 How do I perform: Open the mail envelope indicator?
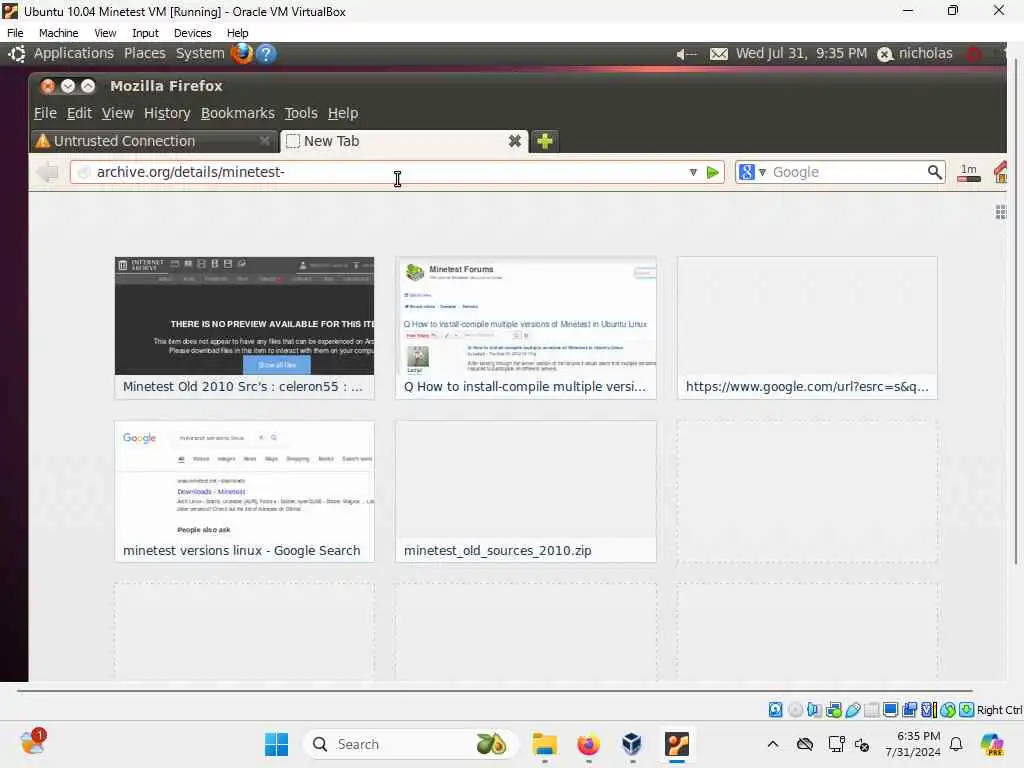[x=718, y=54]
